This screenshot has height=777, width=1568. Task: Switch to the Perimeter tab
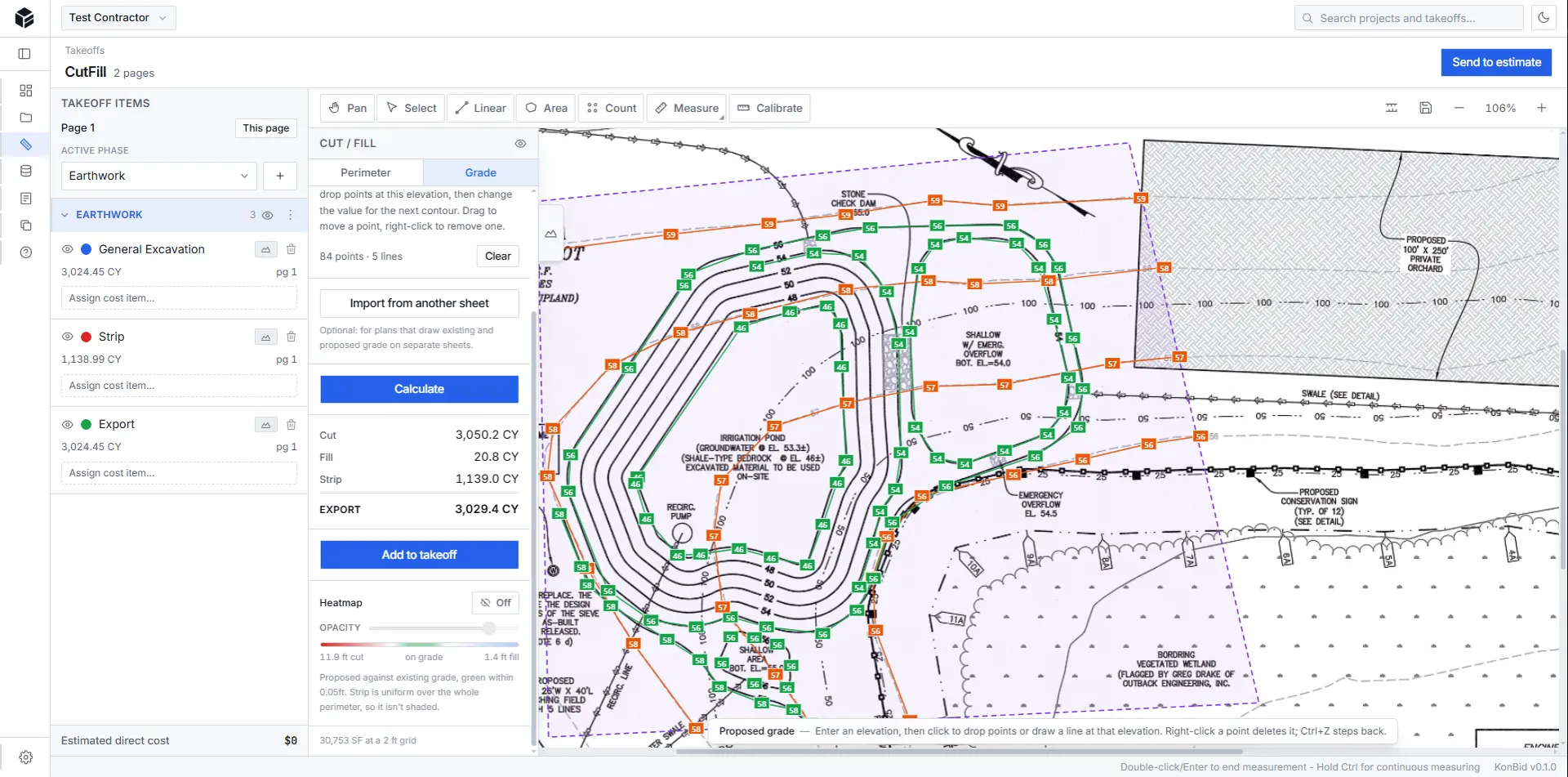pos(366,172)
